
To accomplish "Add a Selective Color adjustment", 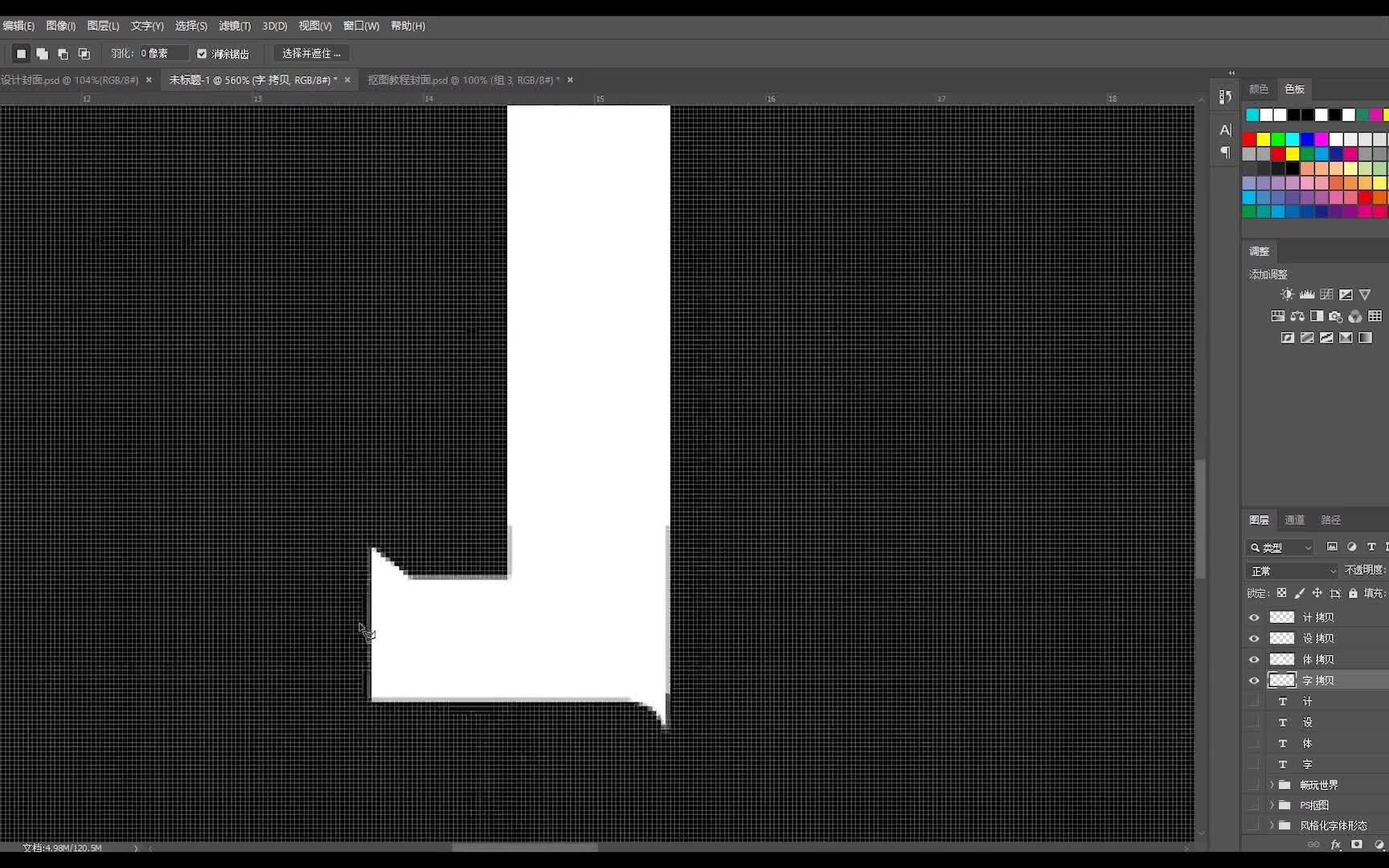I will [x=1346, y=338].
